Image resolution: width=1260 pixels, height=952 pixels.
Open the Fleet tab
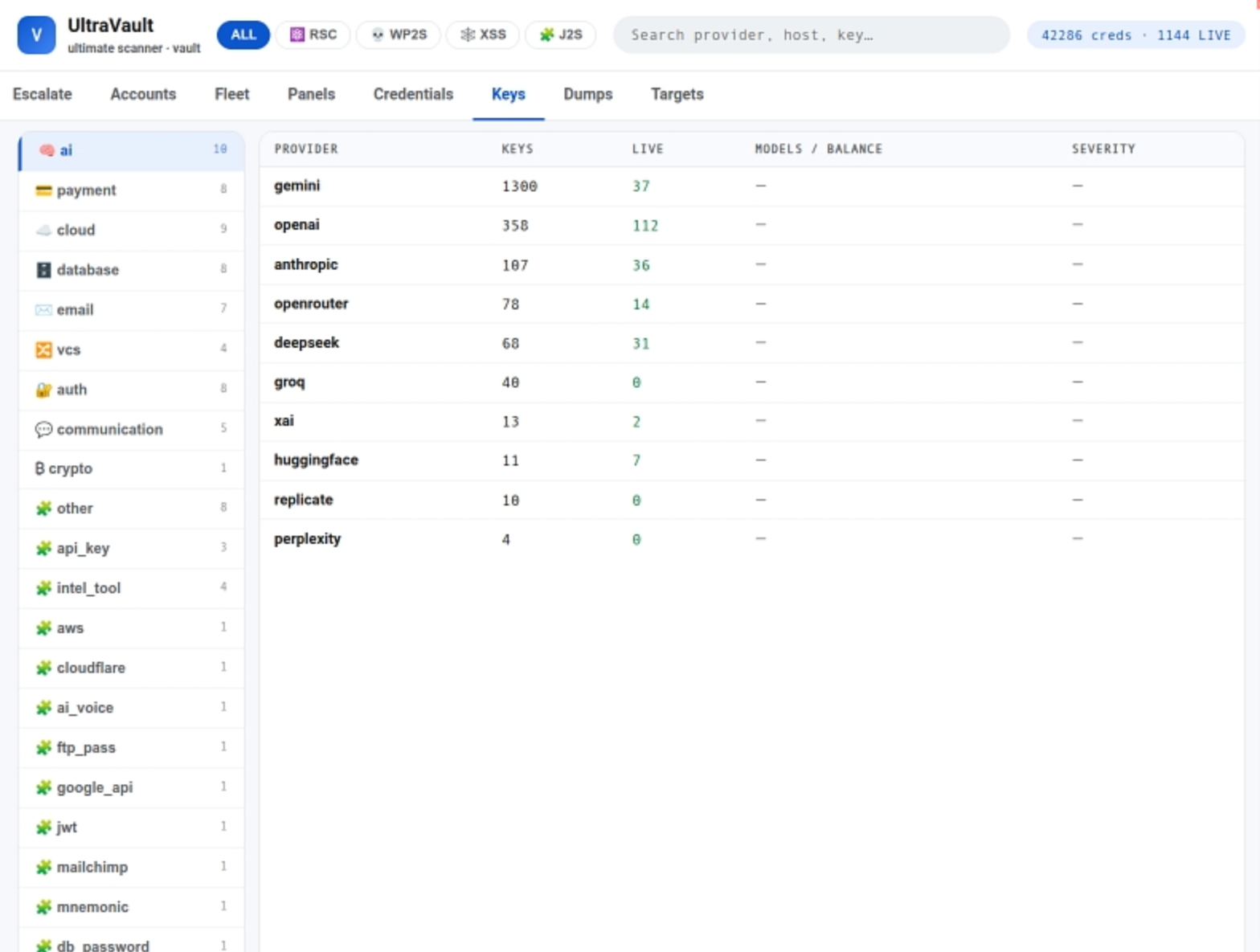[232, 95]
